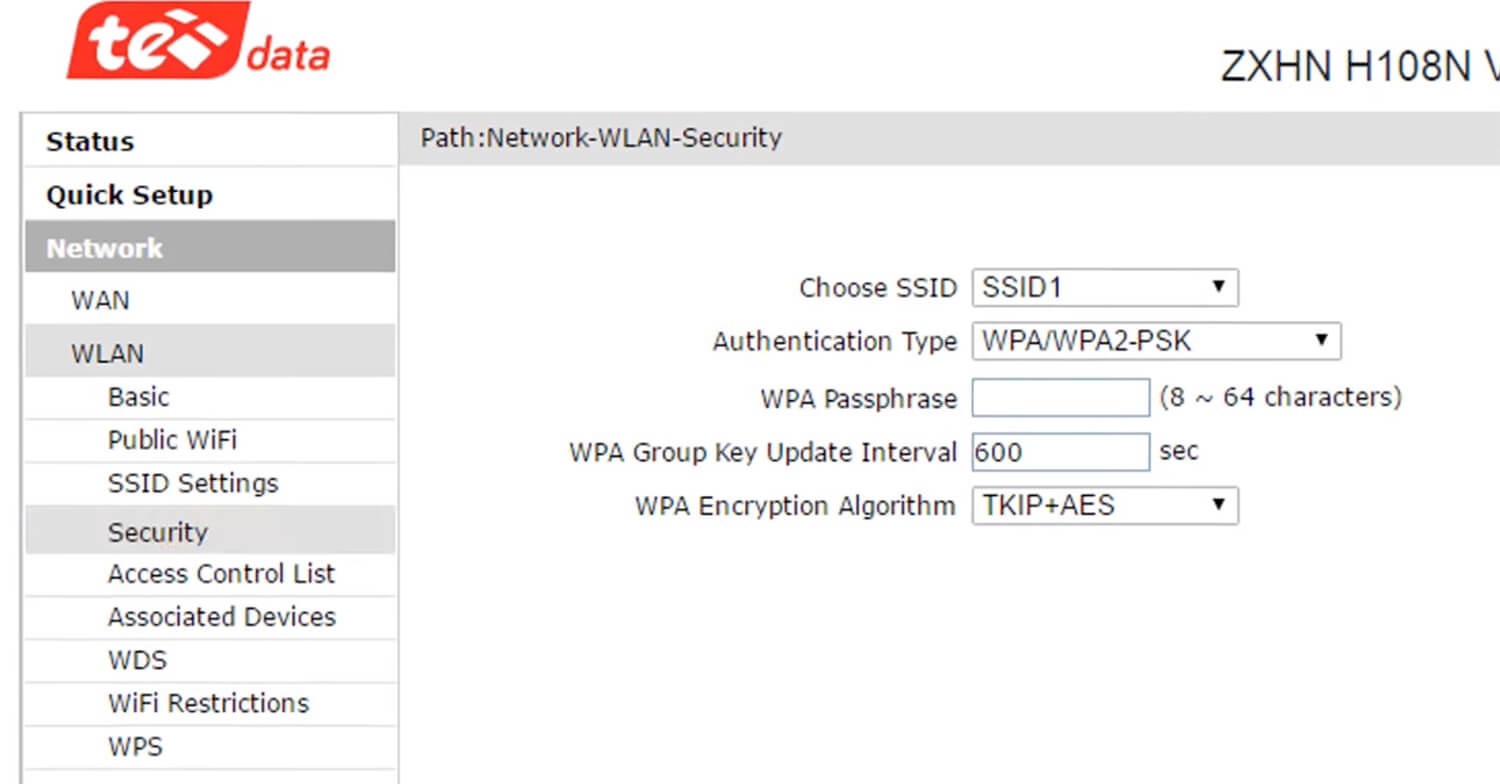Image resolution: width=1500 pixels, height=784 pixels.
Task: Navigate to SSID Settings
Action: tap(193, 483)
